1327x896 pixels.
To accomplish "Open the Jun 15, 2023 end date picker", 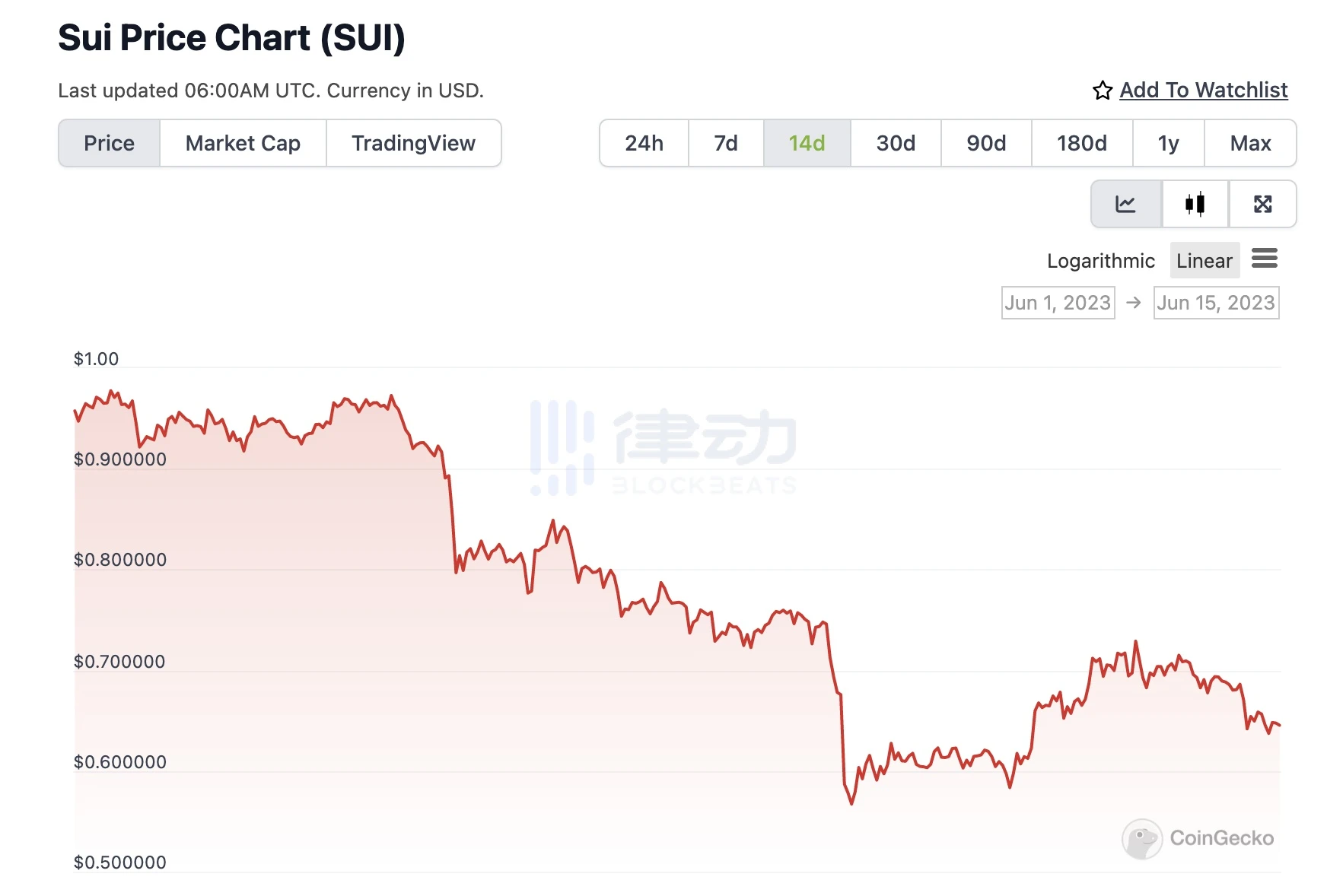I will tap(1216, 302).
